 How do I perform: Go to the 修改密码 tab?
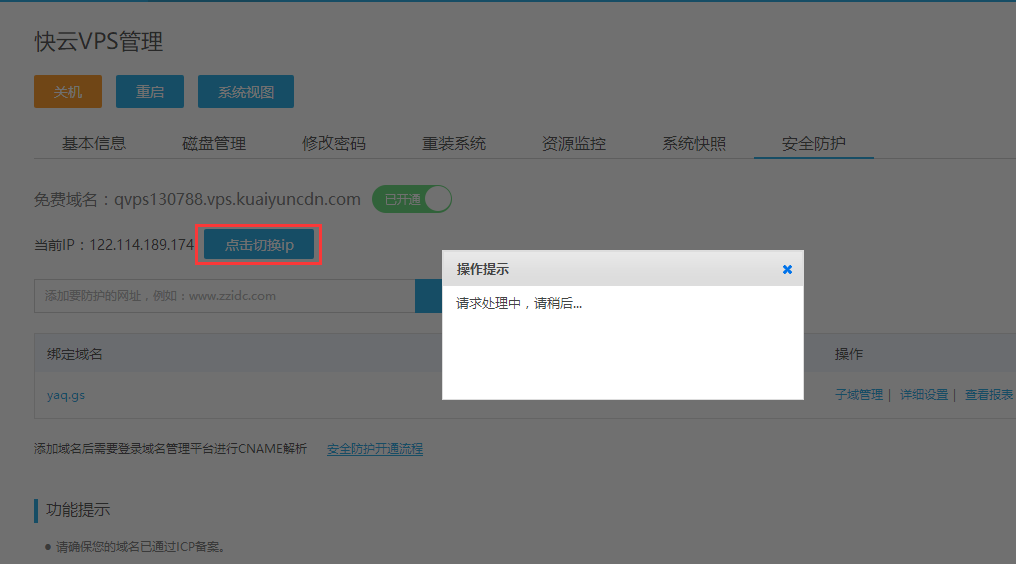pos(334,143)
